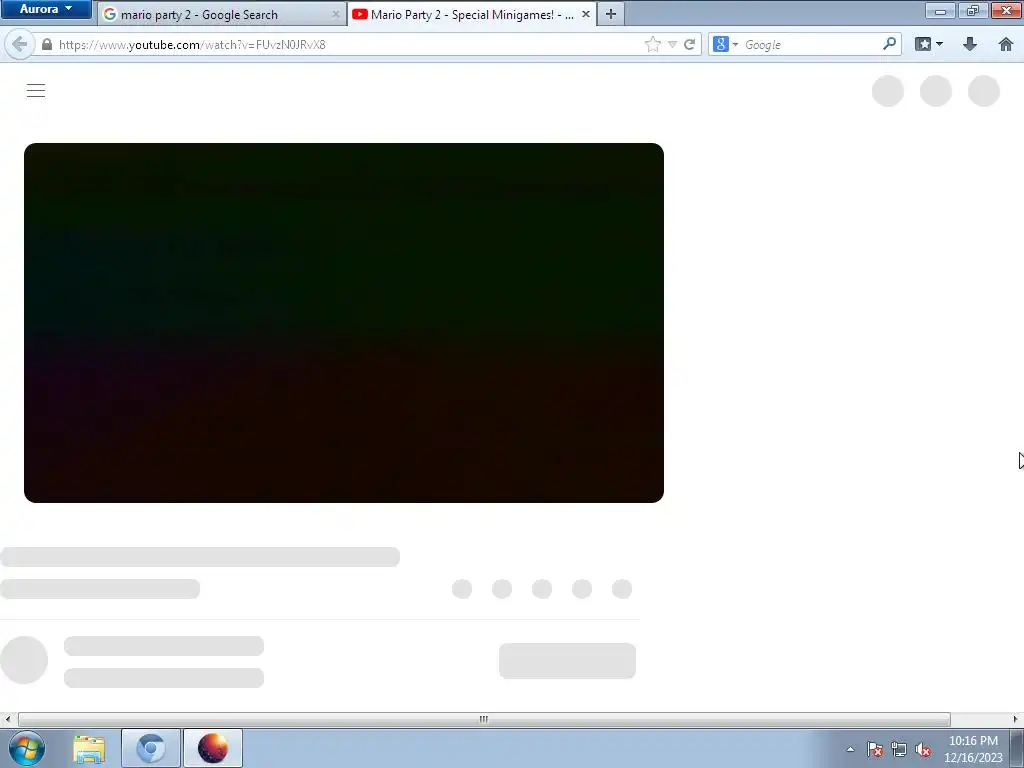Go to the home page

point(1006,44)
